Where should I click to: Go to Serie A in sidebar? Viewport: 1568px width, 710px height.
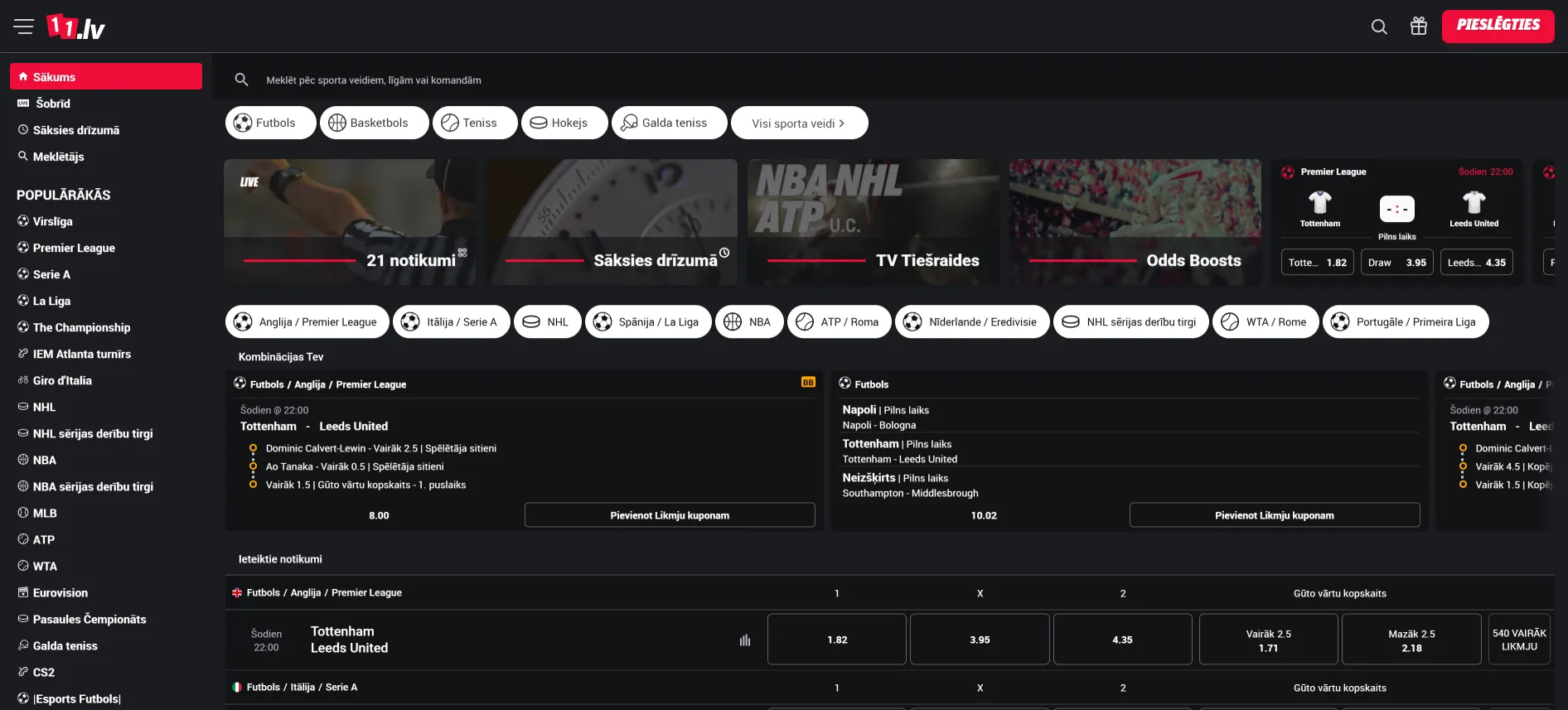tap(106, 274)
